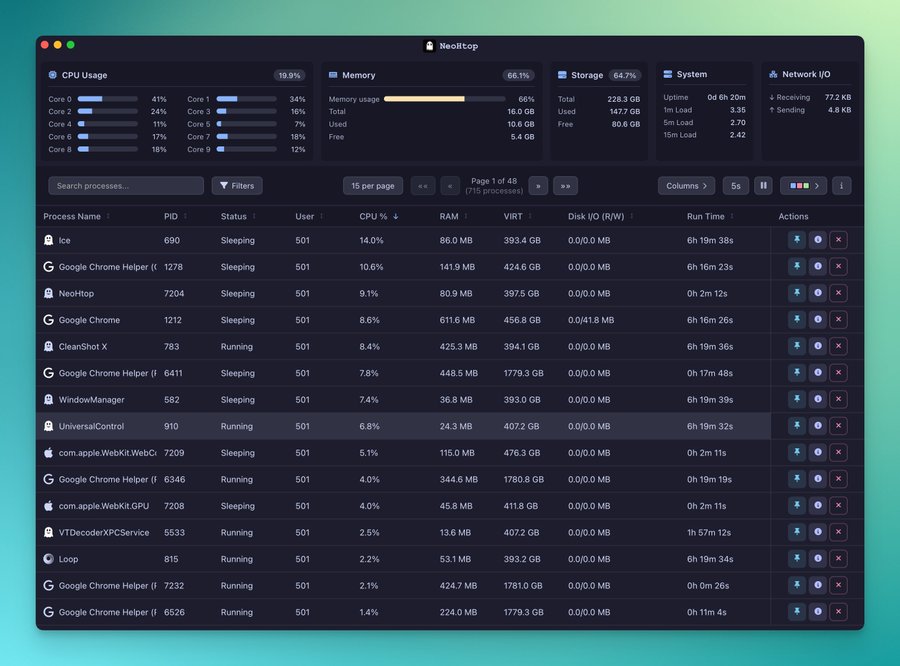Show info for the NeoHtop process

point(817,293)
